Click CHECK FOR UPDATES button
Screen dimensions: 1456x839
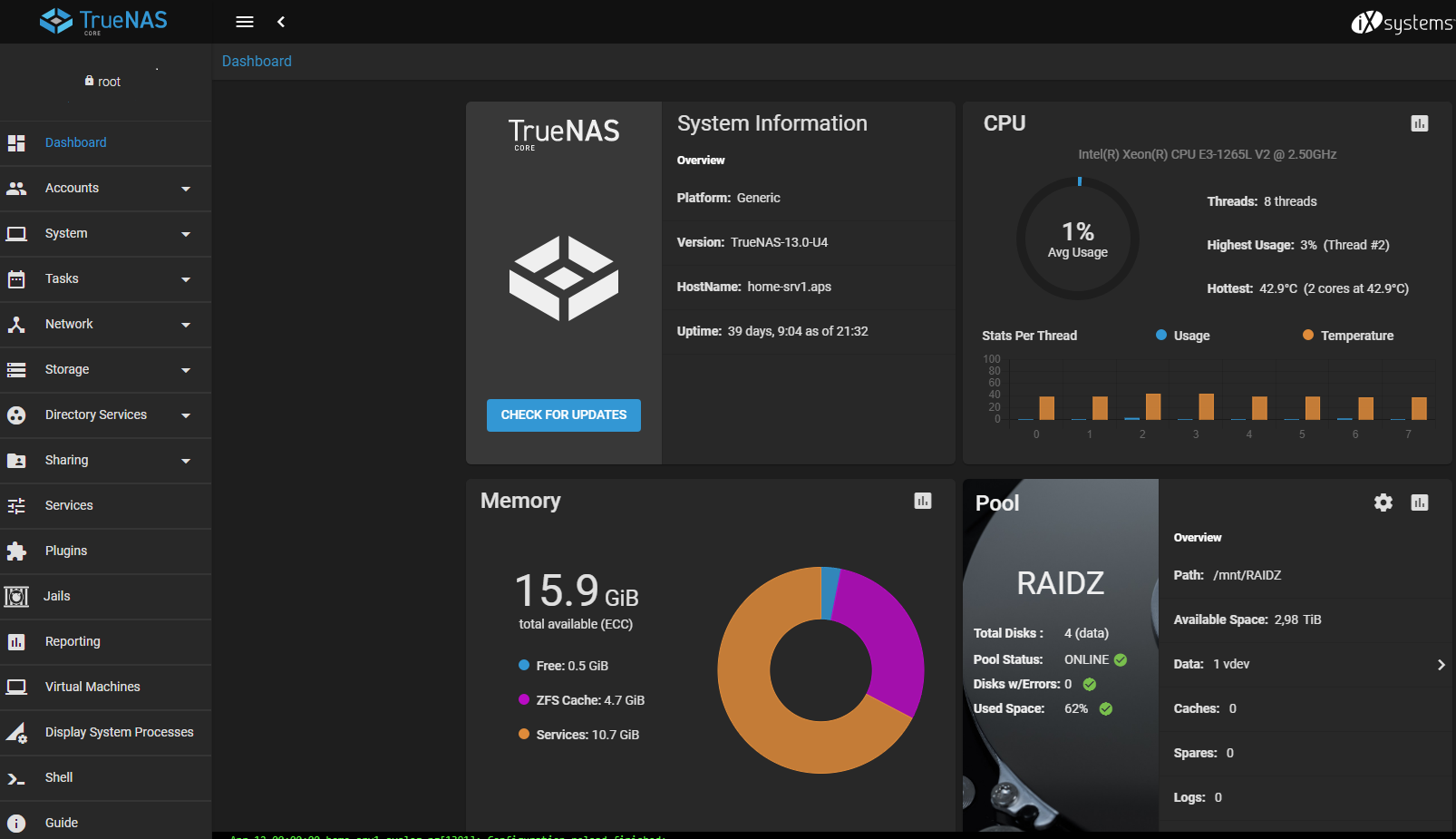[x=564, y=415]
